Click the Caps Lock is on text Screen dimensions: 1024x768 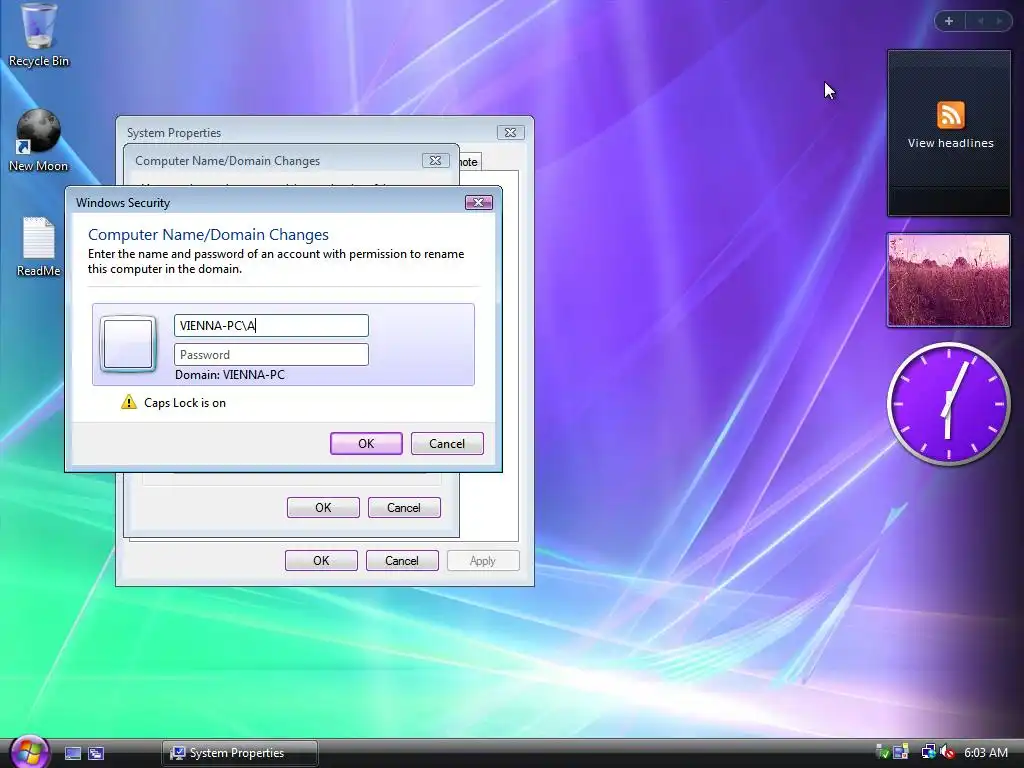point(185,403)
